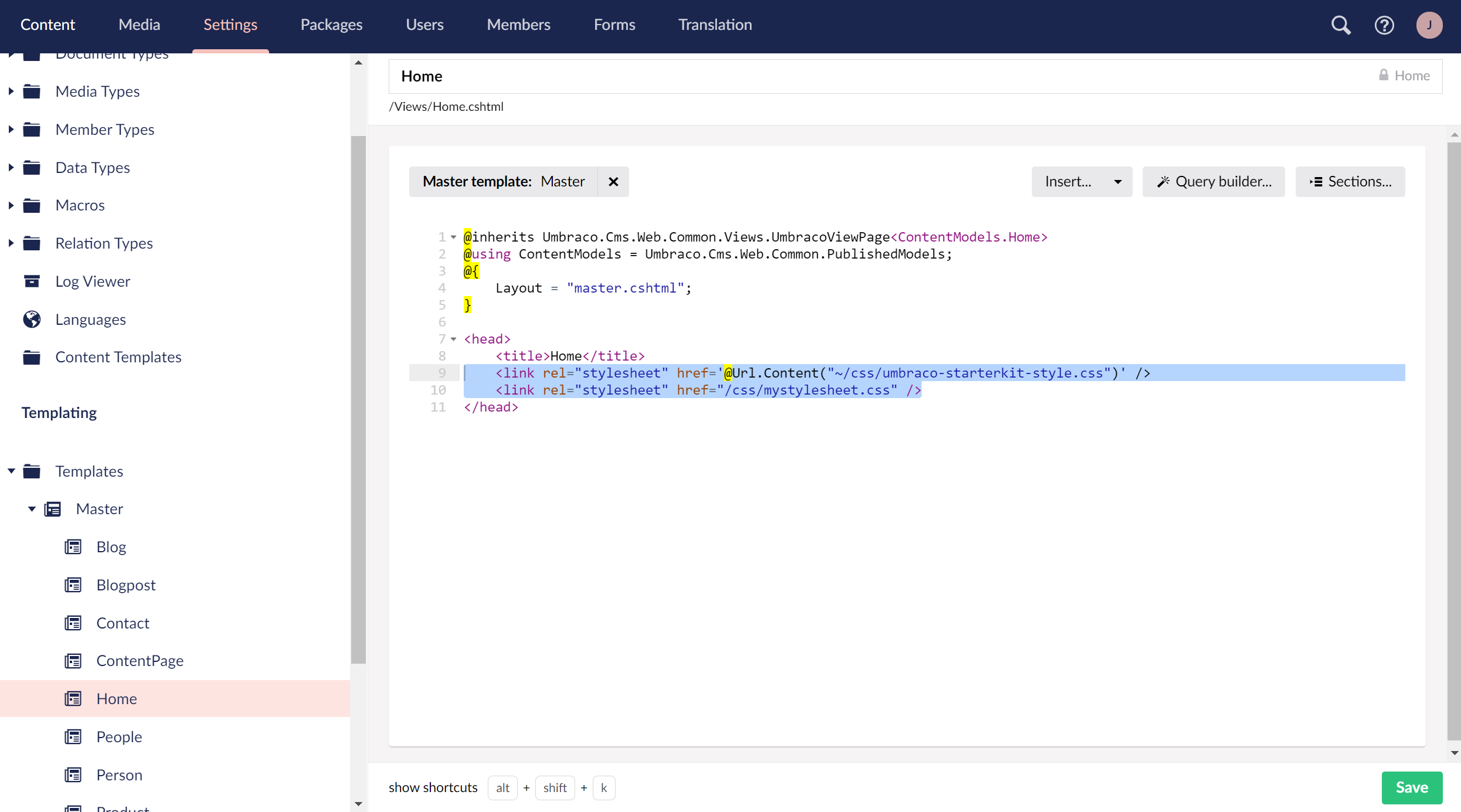The width and height of the screenshot is (1461, 812).
Task: Click code line 4 Layout assignment
Action: tap(593, 288)
